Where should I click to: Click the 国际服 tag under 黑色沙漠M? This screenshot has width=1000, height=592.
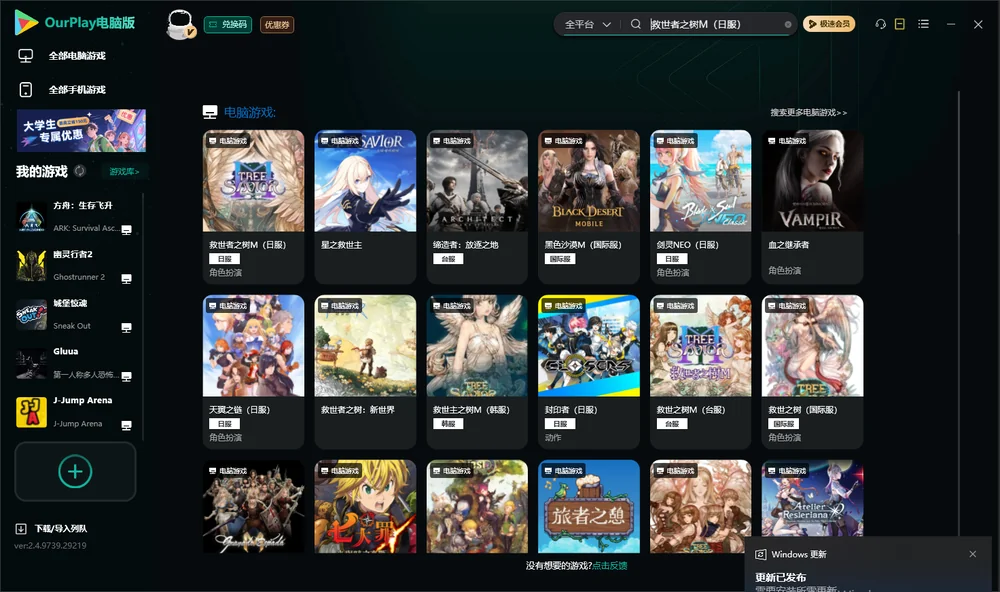560,259
